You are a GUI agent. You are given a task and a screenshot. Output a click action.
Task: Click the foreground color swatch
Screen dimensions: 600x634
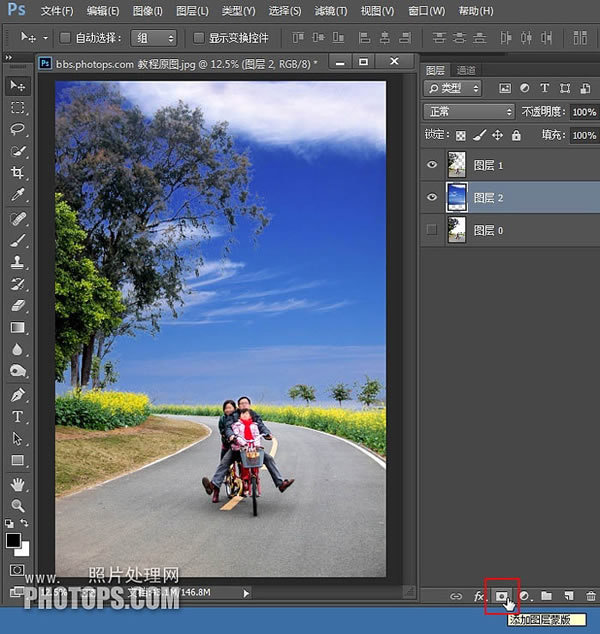[14, 540]
